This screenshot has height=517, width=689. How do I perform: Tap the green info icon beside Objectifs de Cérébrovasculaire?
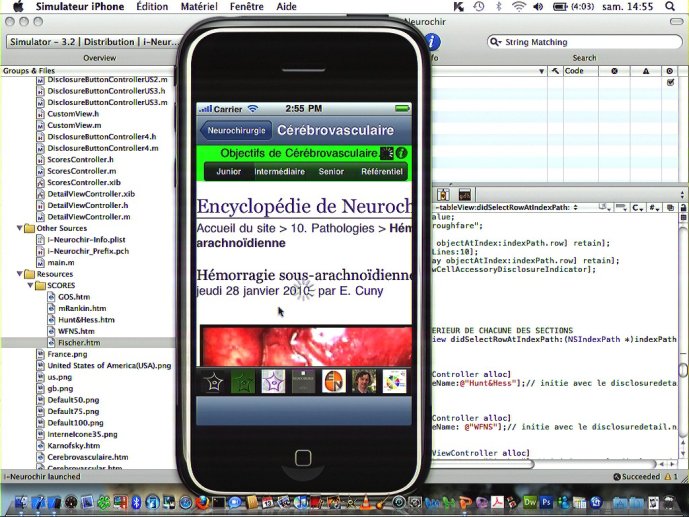point(401,153)
